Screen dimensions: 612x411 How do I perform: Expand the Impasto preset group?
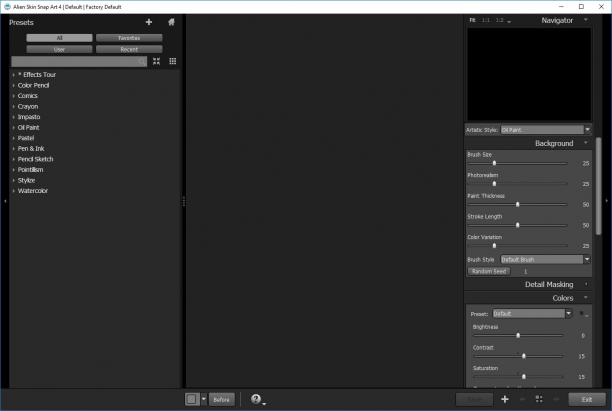pyautogui.click(x=13, y=117)
